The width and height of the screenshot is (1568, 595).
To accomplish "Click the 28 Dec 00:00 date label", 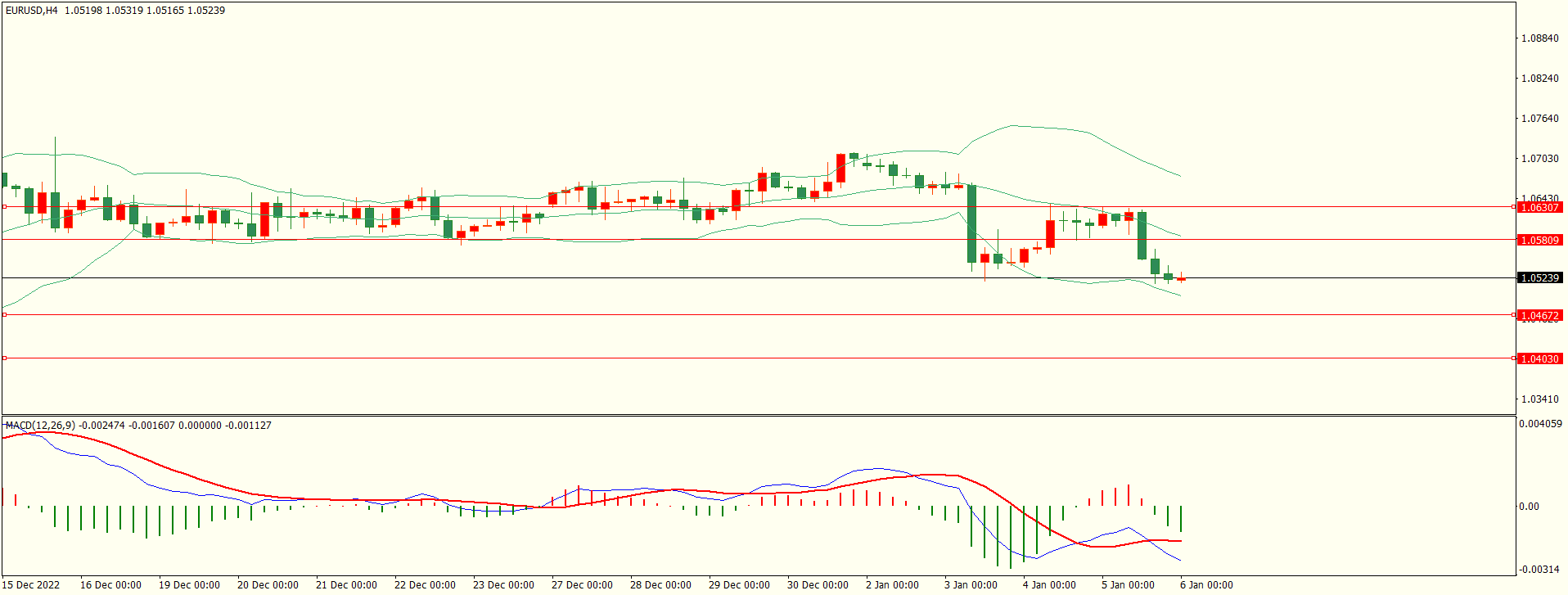I will [660, 585].
